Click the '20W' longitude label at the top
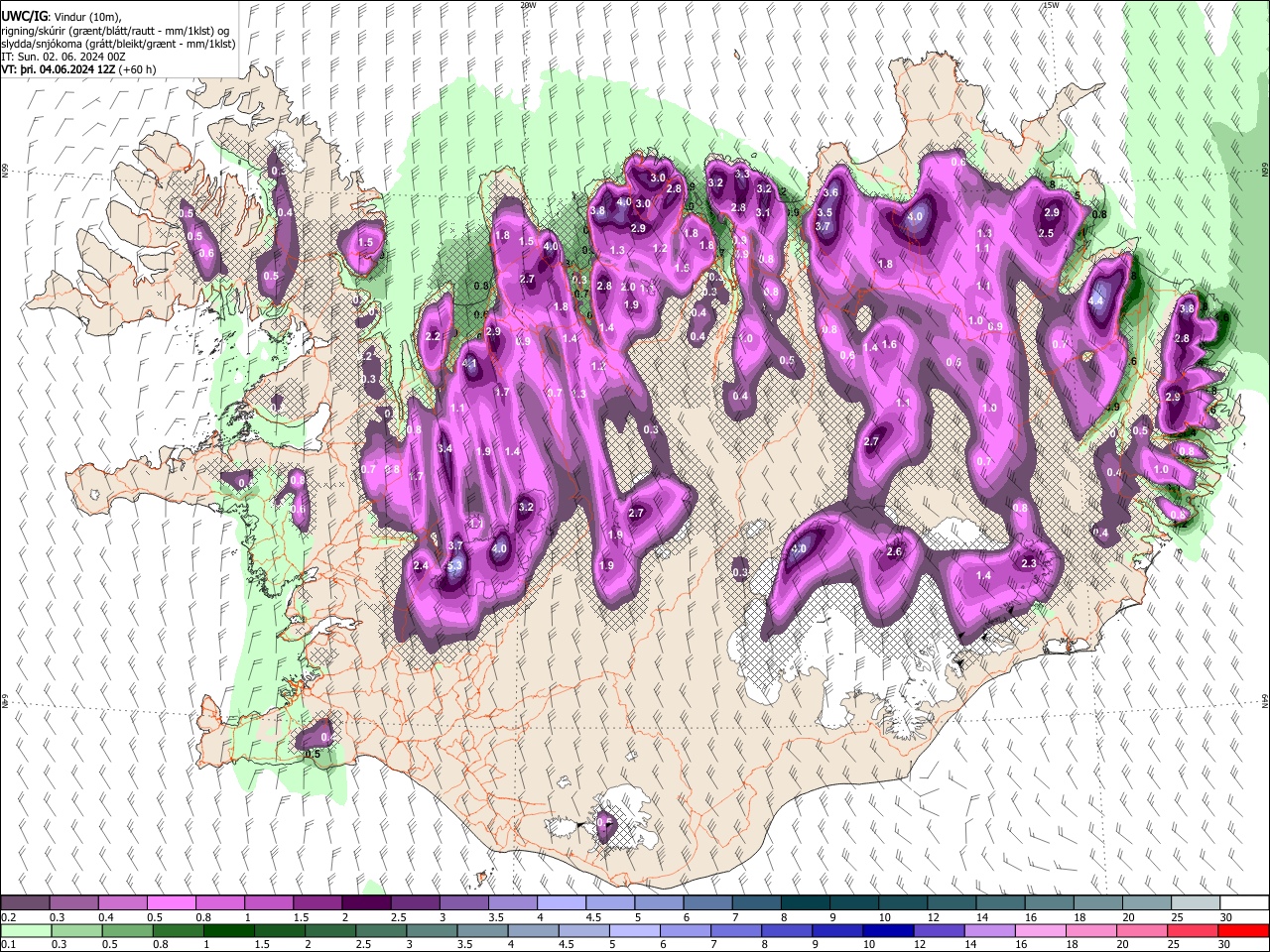 528,5
